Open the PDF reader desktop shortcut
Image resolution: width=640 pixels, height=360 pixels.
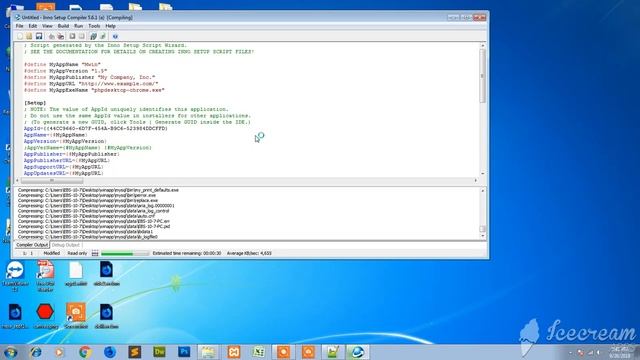tap(45, 276)
